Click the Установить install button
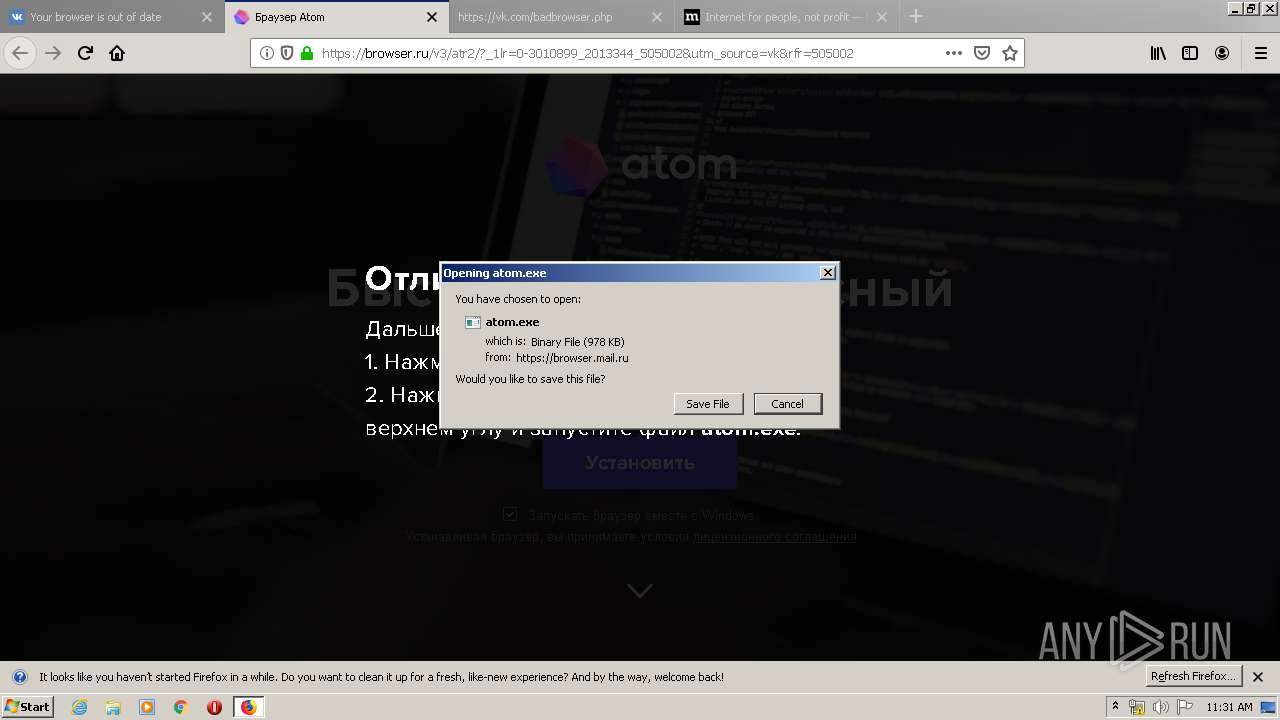This screenshot has width=1280, height=720. (640, 463)
